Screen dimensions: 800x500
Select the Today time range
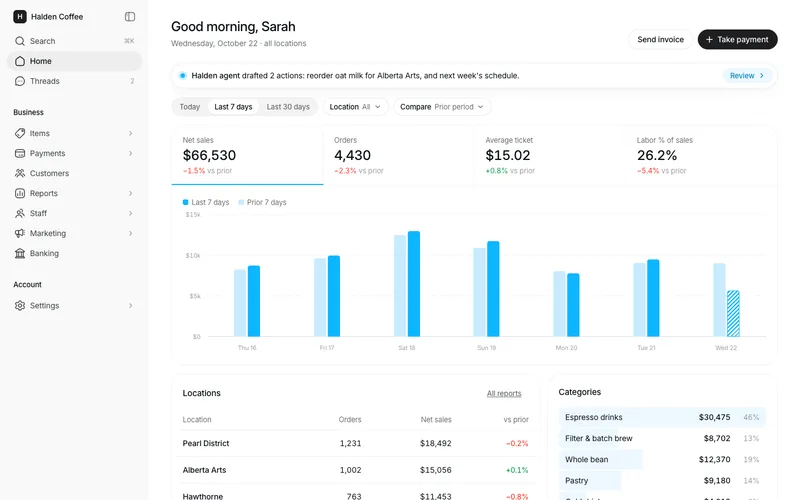point(190,107)
